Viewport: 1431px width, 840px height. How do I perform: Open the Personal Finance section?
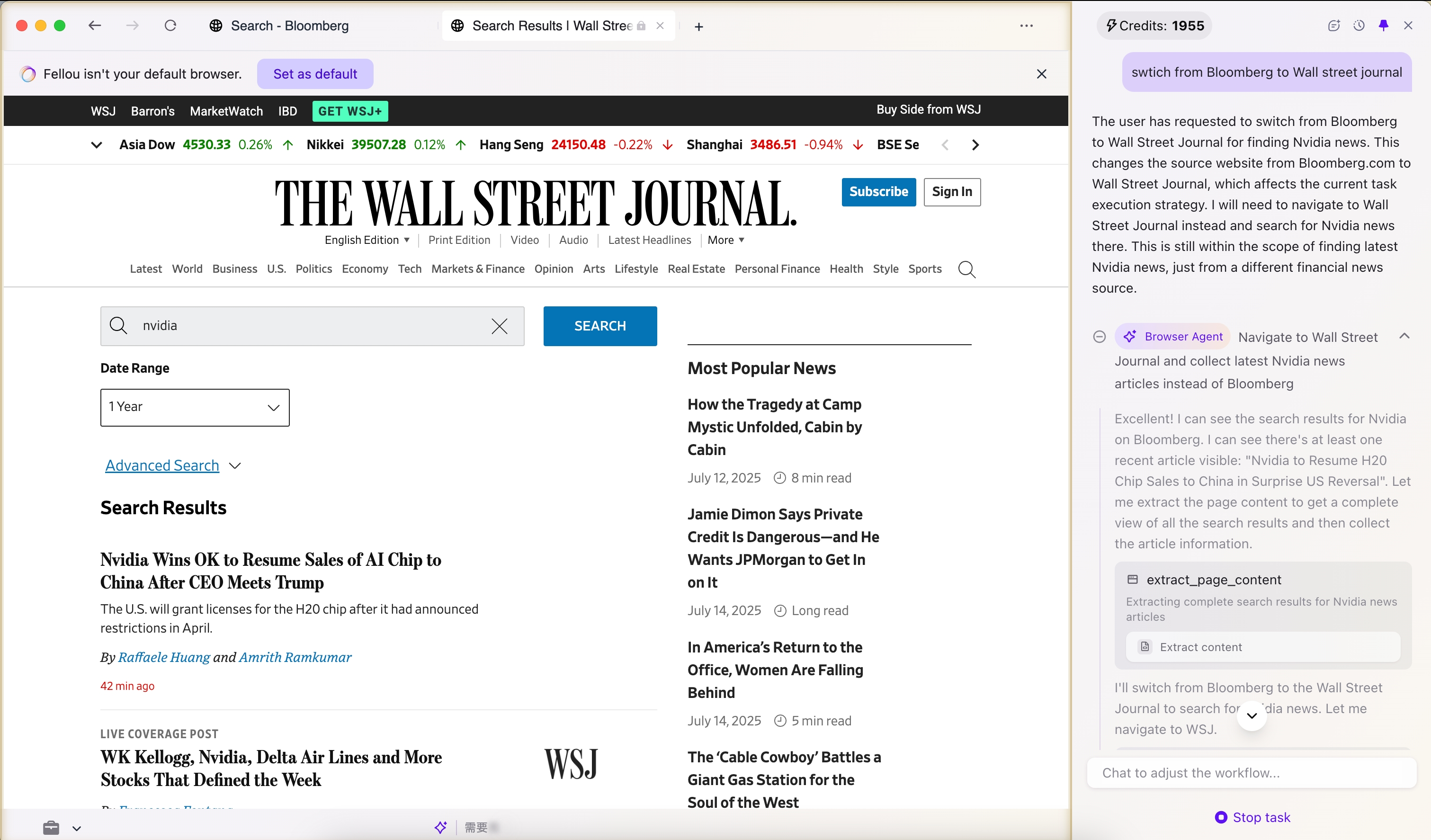coord(777,268)
